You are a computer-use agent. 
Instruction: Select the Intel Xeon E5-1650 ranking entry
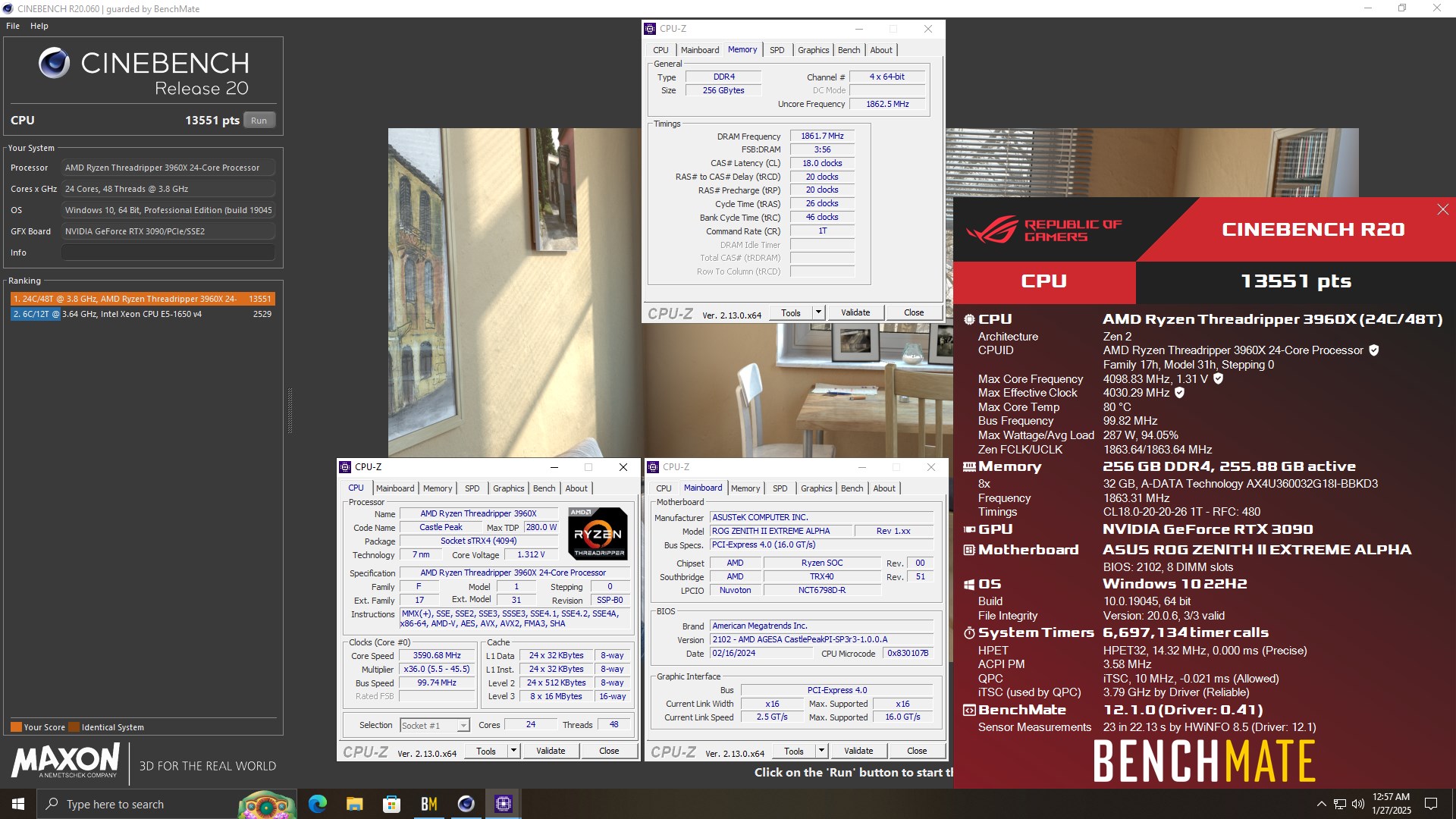click(x=143, y=314)
